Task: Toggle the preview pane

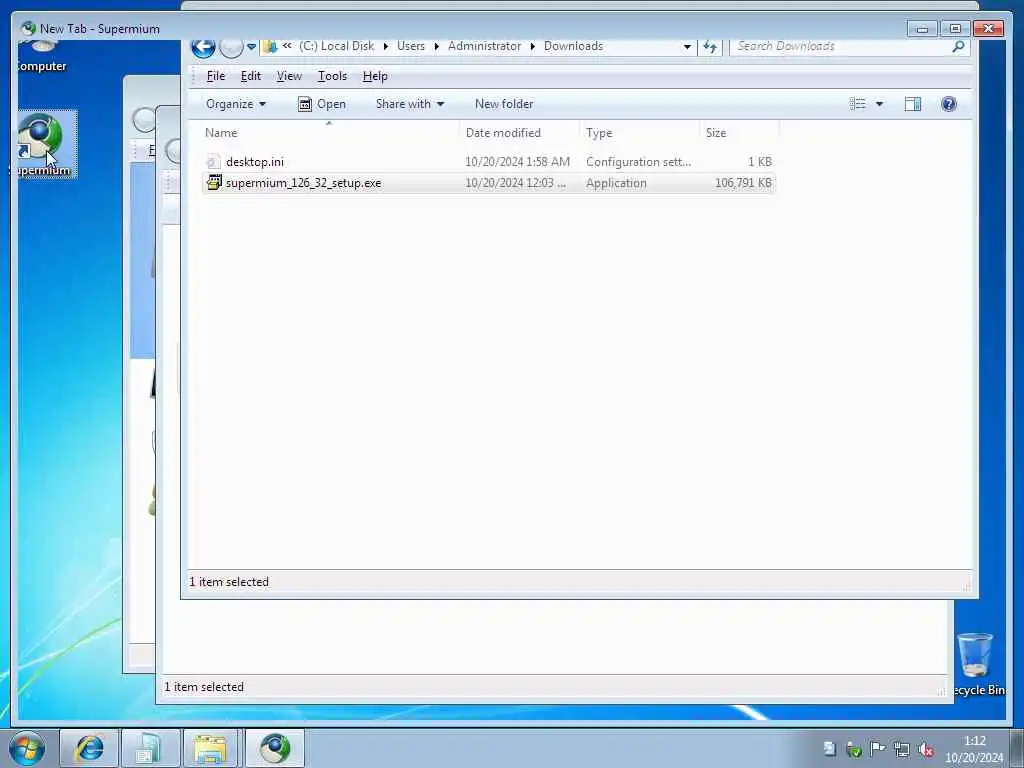Action: tap(912, 104)
